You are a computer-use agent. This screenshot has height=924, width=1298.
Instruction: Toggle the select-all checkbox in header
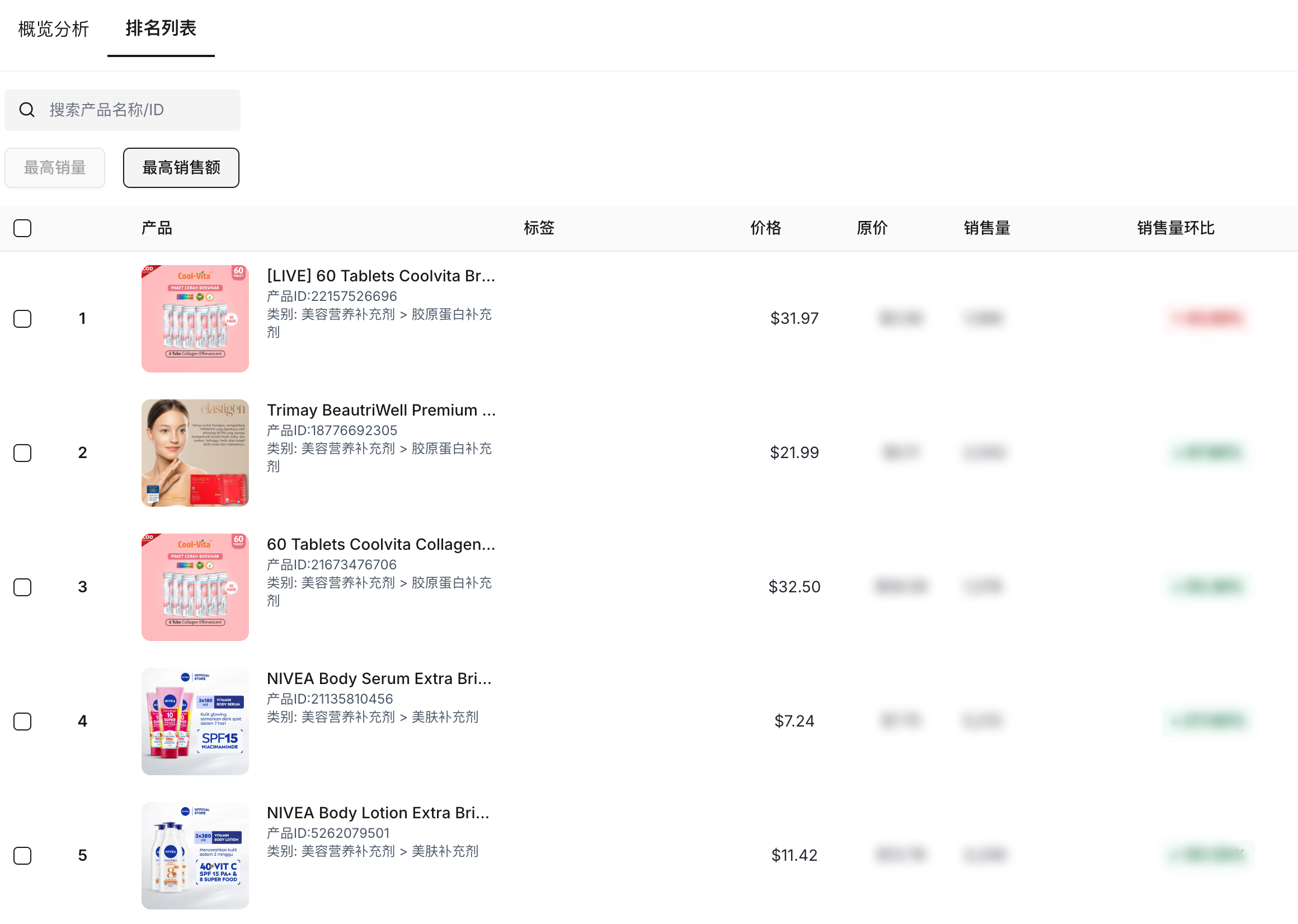(x=22, y=228)
